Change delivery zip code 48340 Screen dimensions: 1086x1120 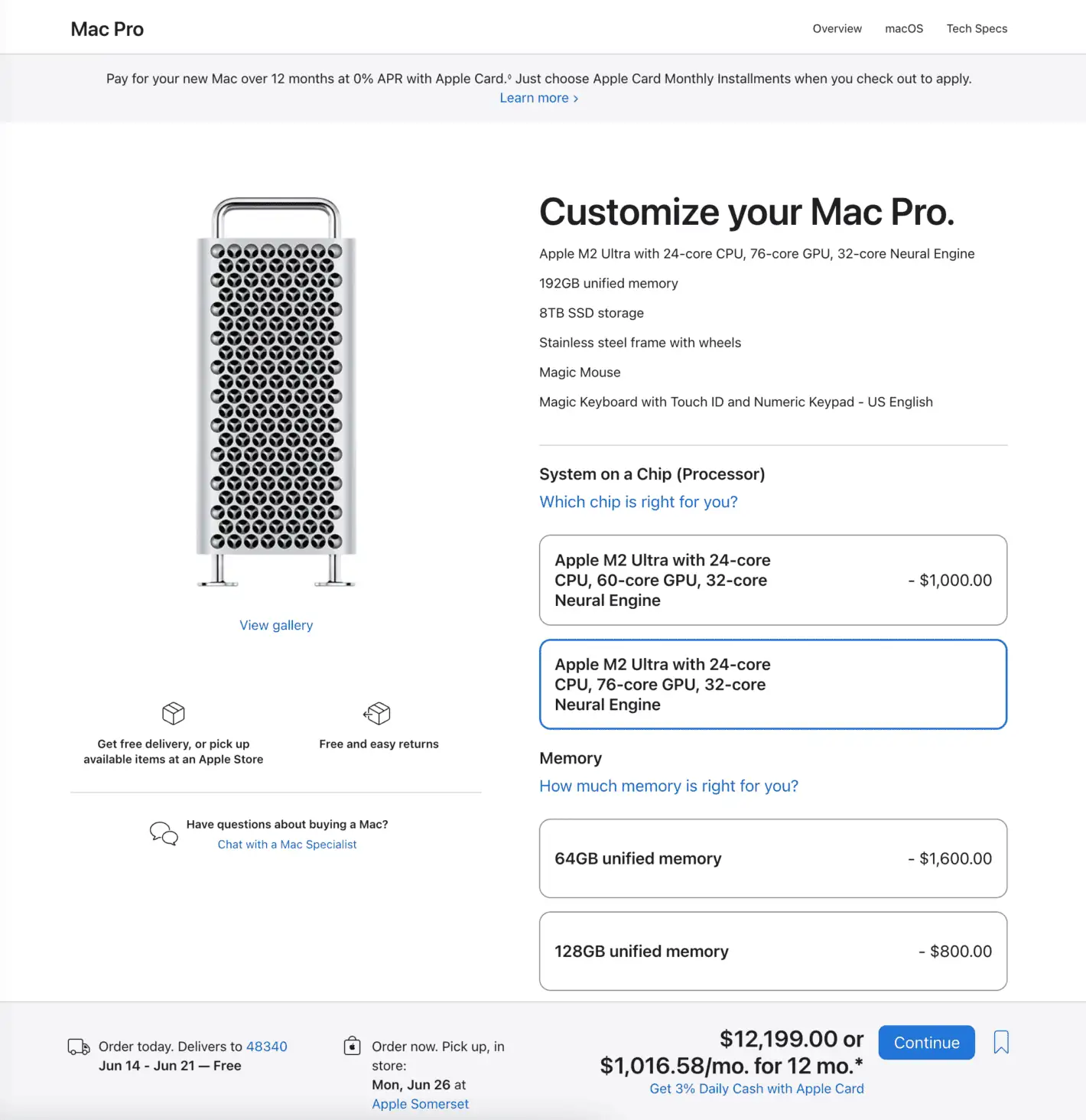click(267, 1046)
